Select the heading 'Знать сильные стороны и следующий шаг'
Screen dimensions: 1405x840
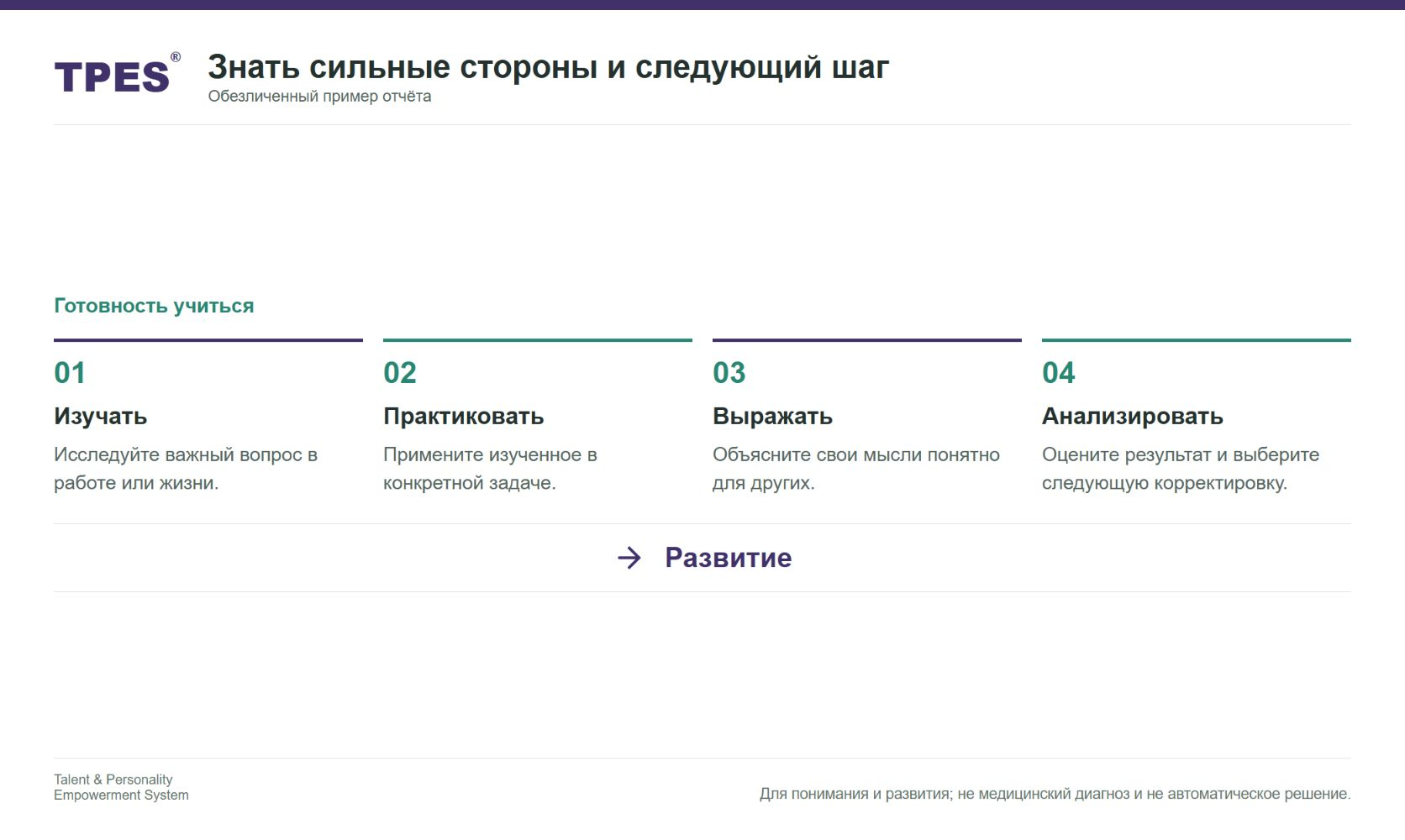point(548,67)
